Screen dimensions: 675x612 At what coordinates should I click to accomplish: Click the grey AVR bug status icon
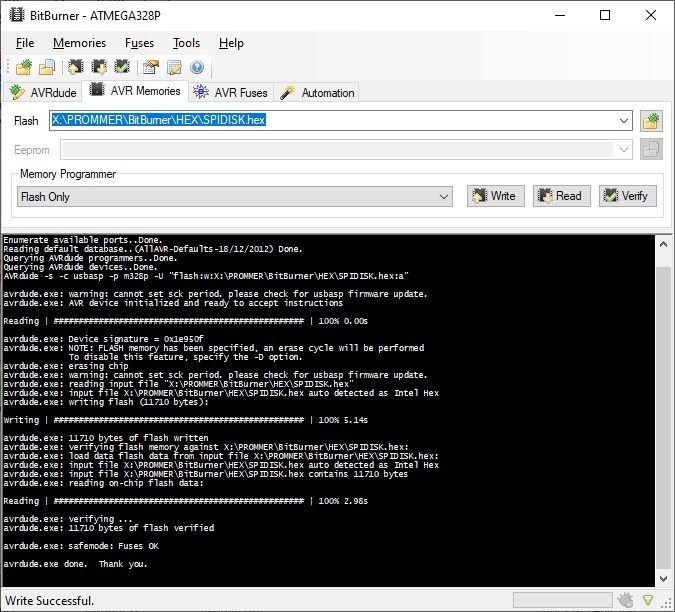(625, 600)
